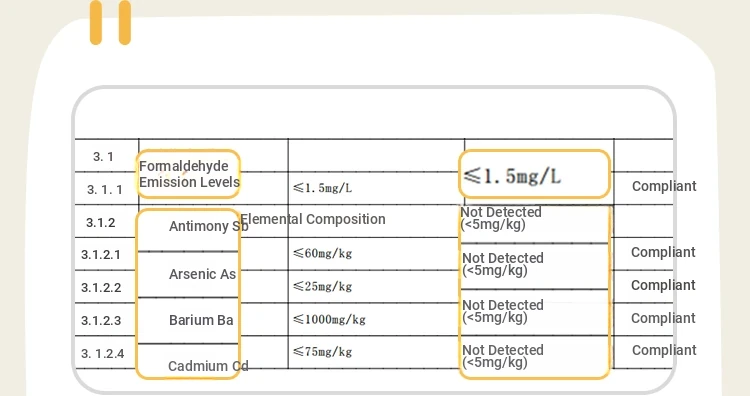Image resolution: width=750 pixels, height=396 pixels.
Task: Click the highlighted ≤1.5mg/L value box
Action: click(x=534, y=175)
